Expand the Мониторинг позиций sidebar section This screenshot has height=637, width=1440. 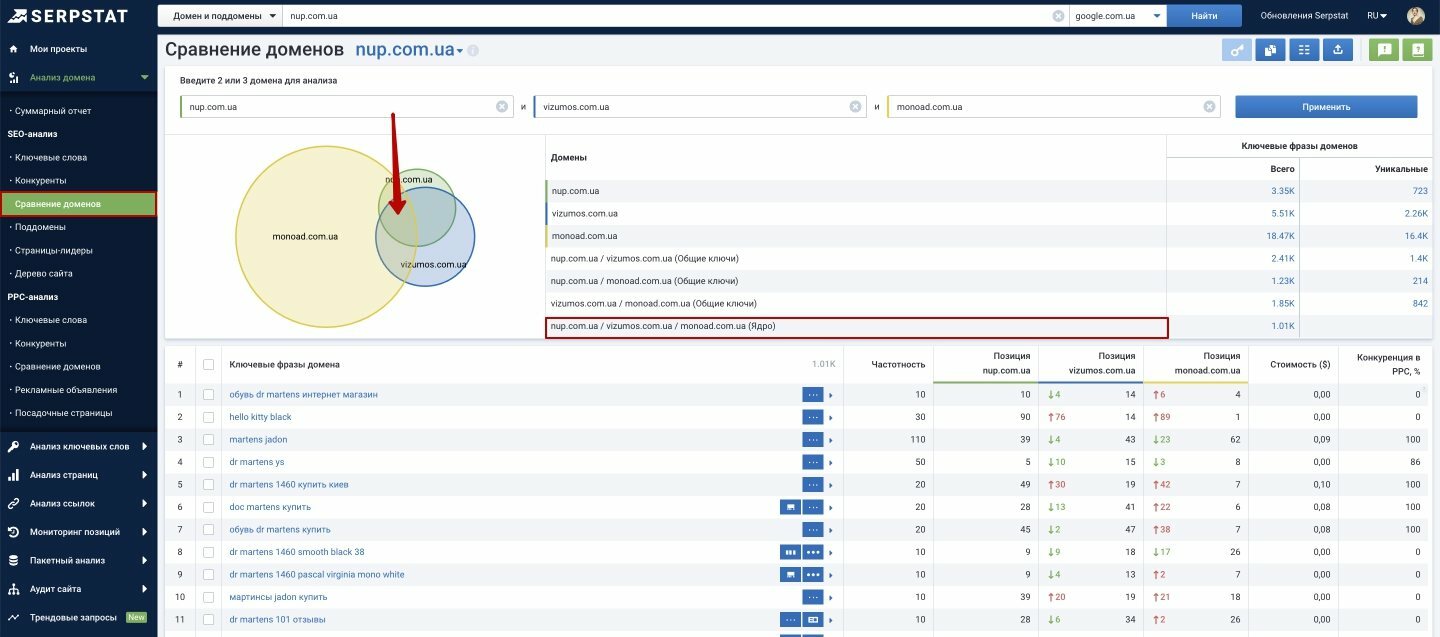point(144,532)
